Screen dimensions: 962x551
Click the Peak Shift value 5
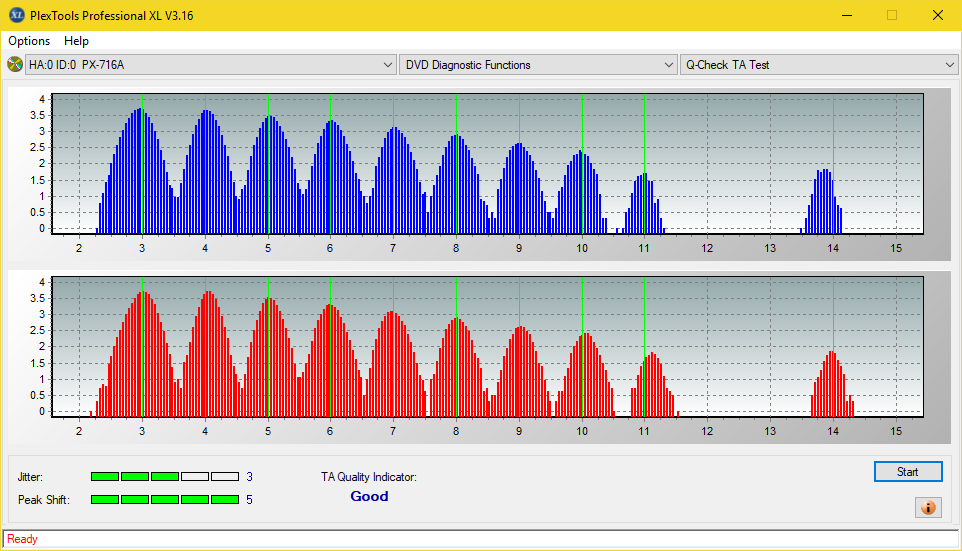click(249, 500)
